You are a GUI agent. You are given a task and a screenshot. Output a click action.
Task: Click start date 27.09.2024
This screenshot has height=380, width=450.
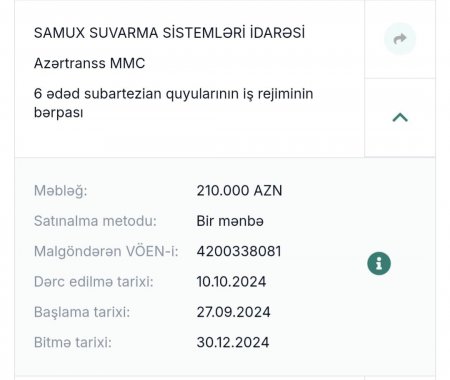point(233,312)
